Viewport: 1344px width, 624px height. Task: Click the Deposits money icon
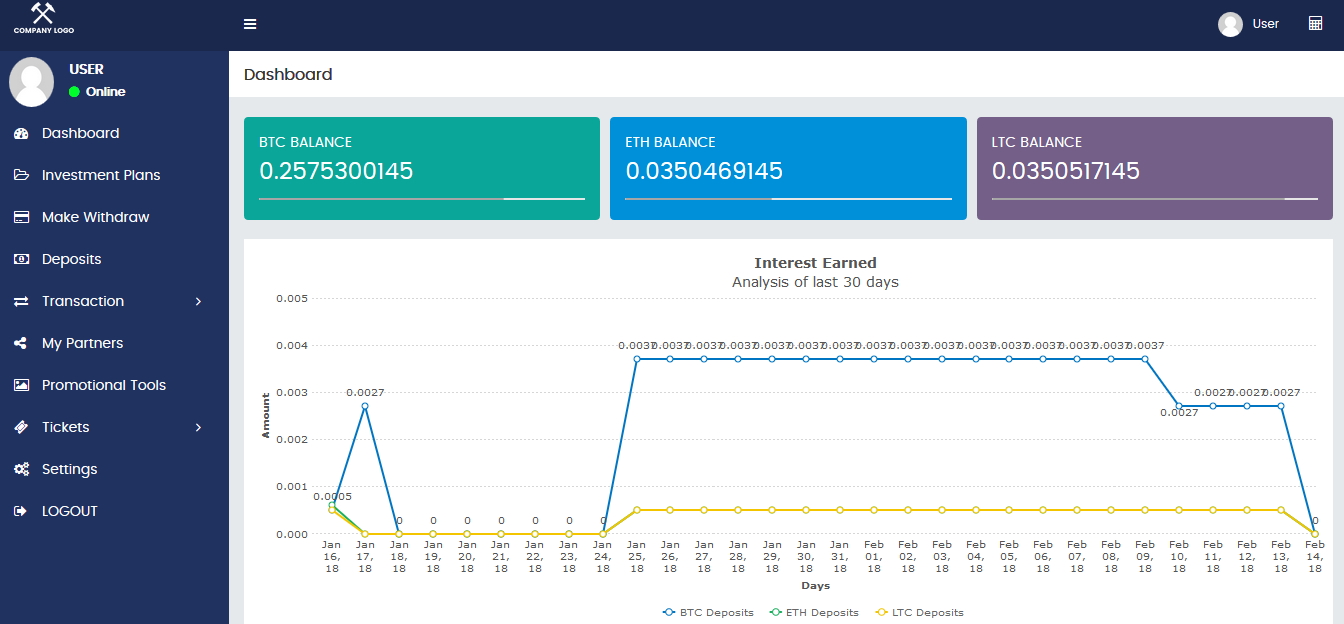(21, 259)
